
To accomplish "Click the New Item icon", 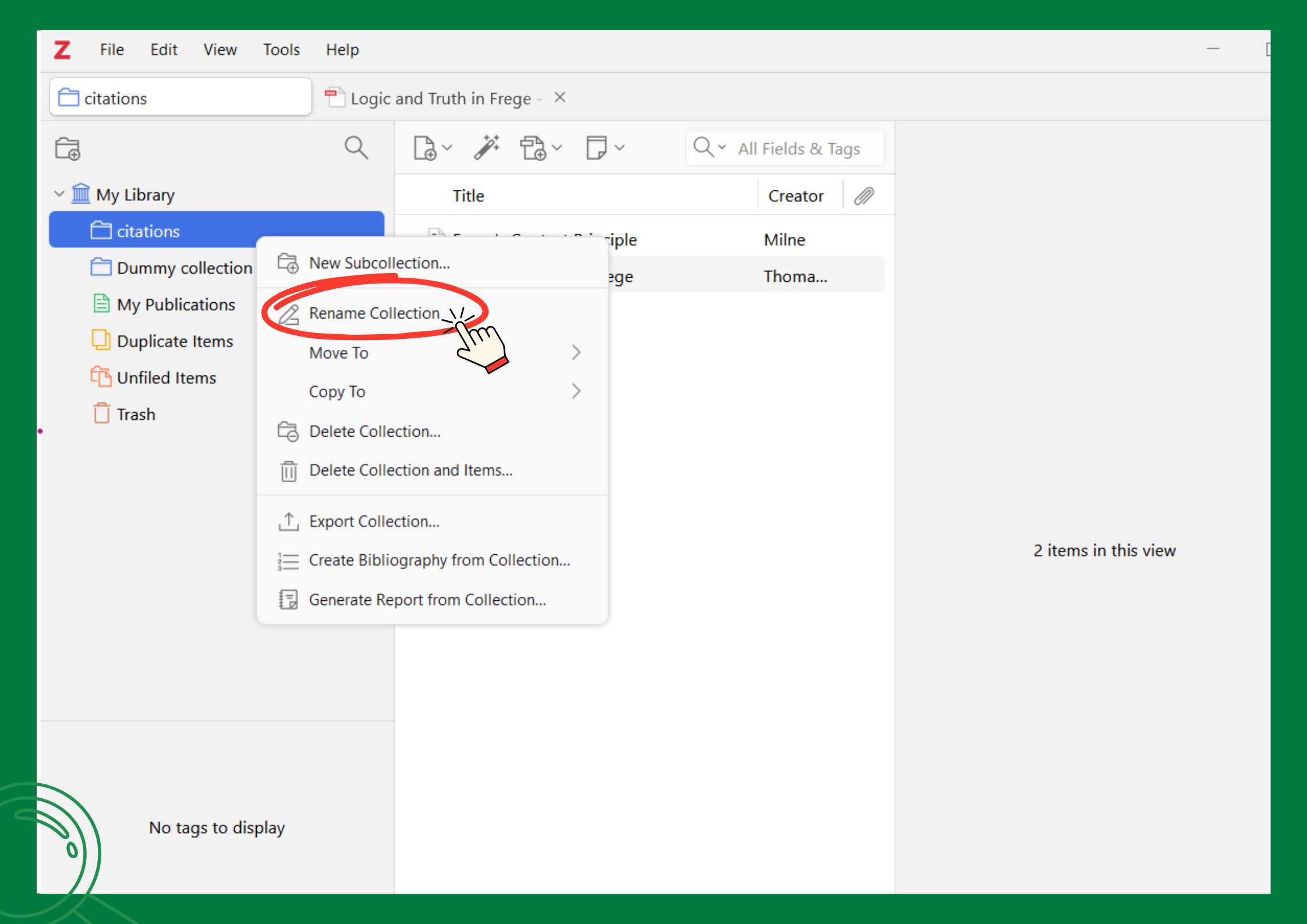I will 425,148.
